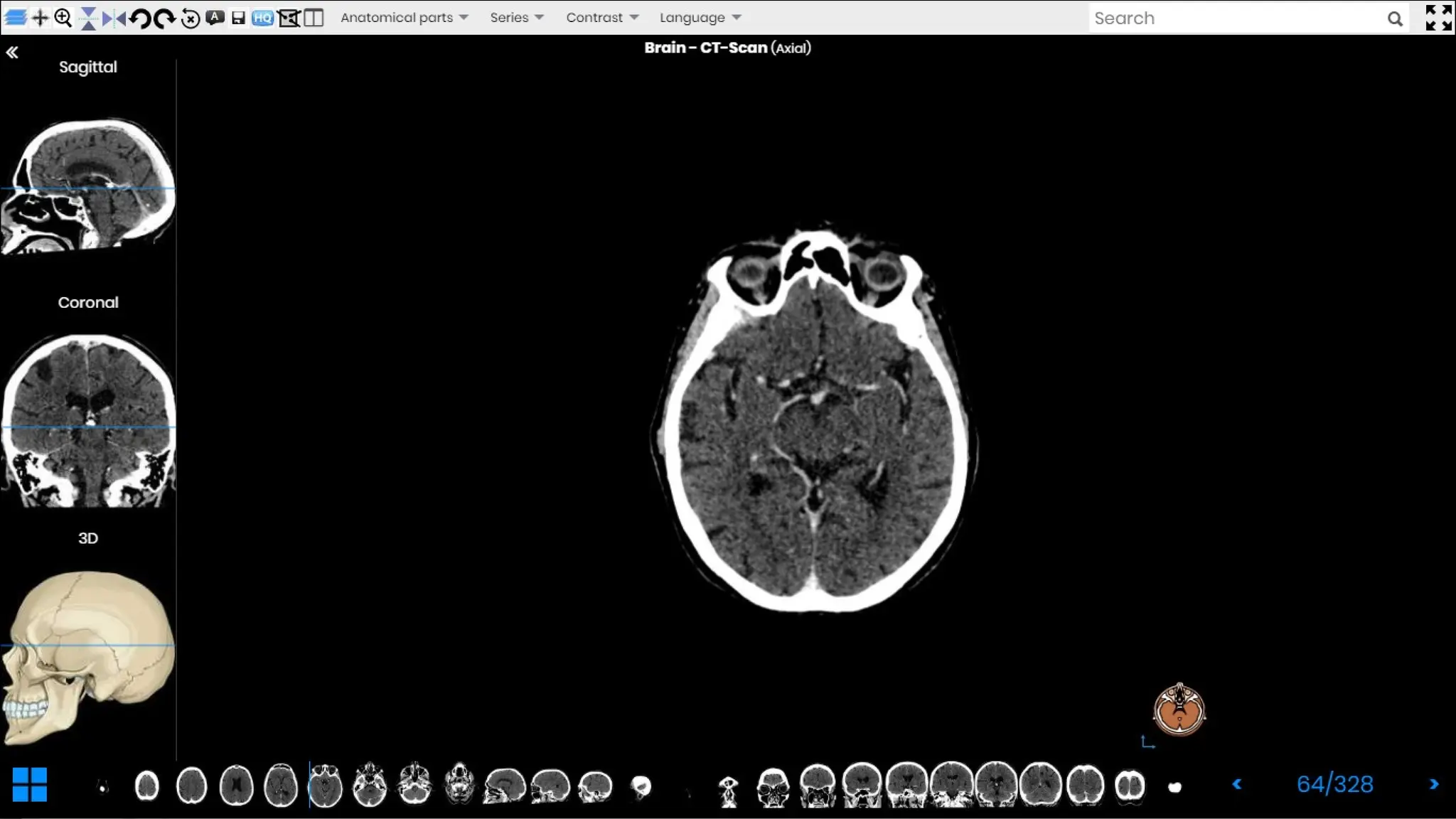The height and width of the screenshot is (819, 1456).
Task: Select the pan/move crosshair tool
Action: [41, 18]
